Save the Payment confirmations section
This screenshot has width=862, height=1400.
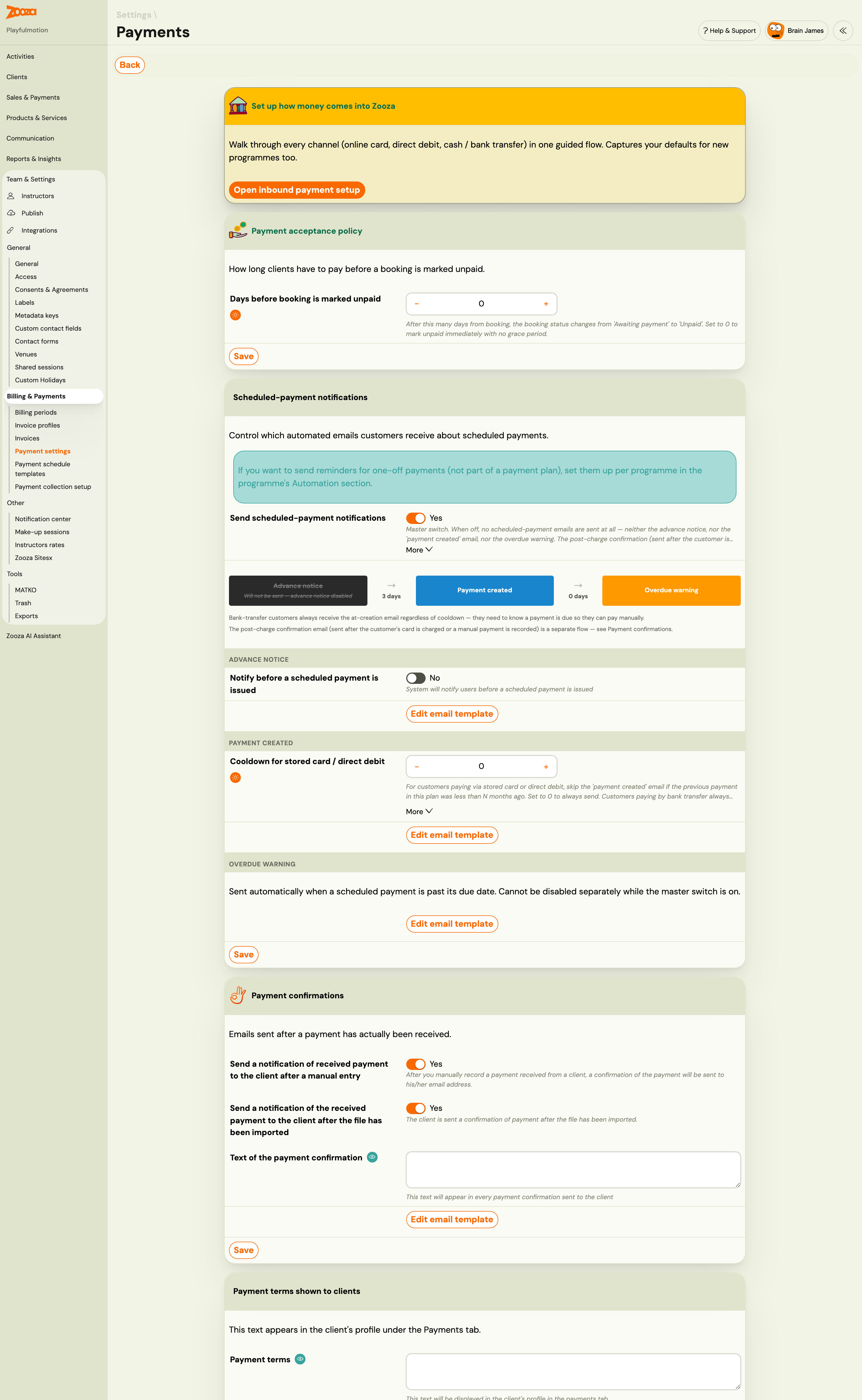click(x=244, y=1250)
